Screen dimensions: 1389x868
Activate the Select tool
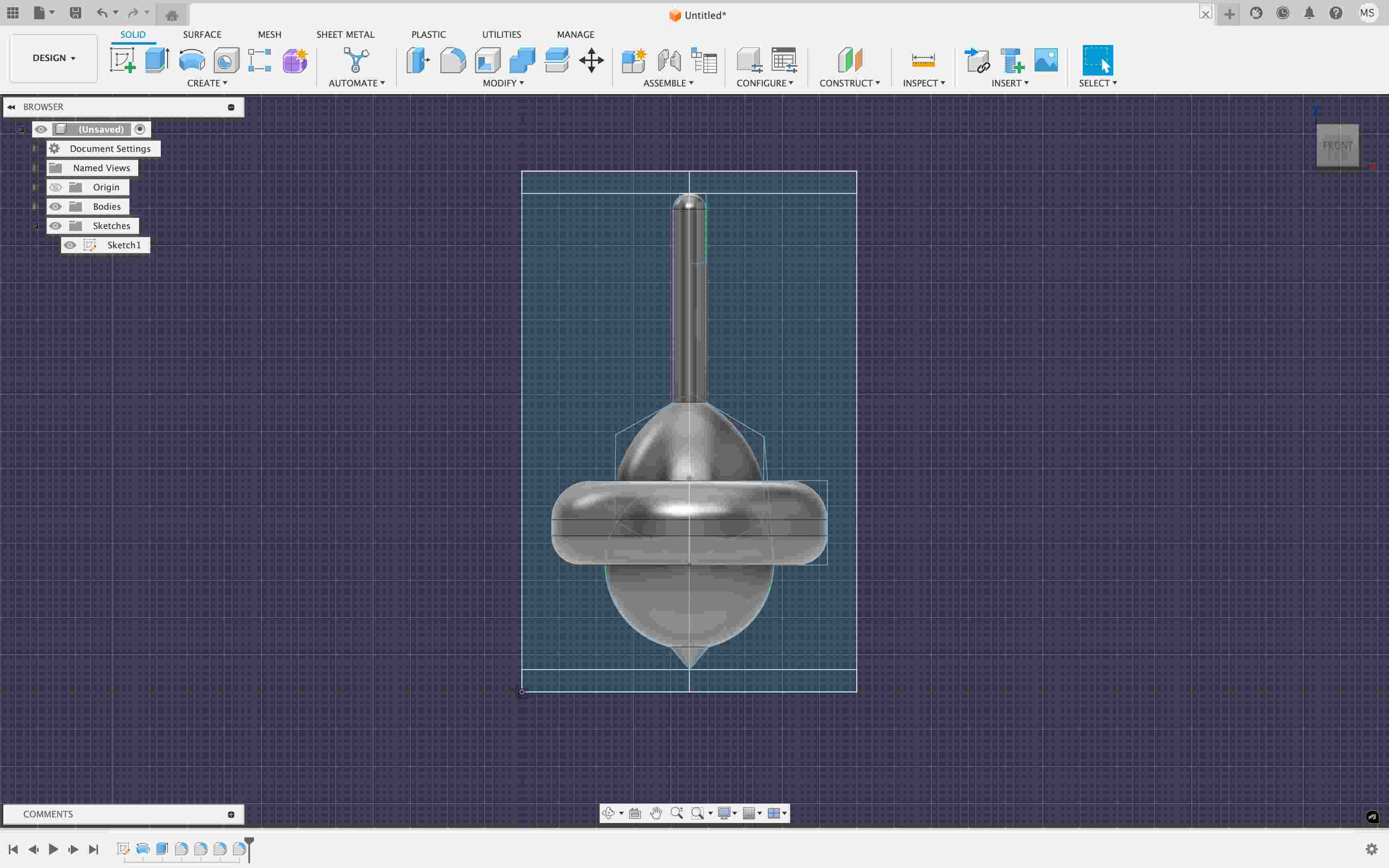[1098, 60]
